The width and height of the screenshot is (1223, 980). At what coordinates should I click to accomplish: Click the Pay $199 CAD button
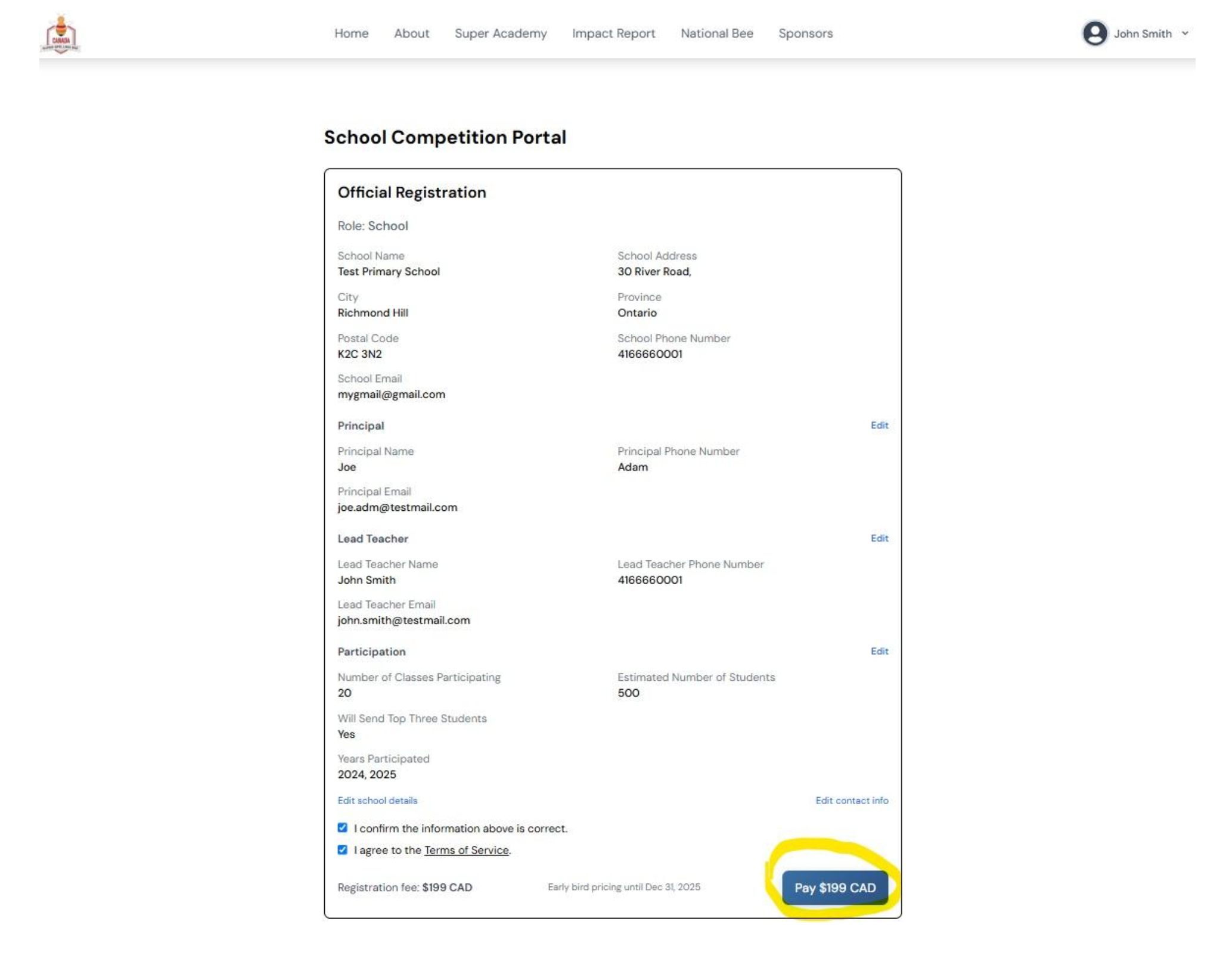click(834, 888)
